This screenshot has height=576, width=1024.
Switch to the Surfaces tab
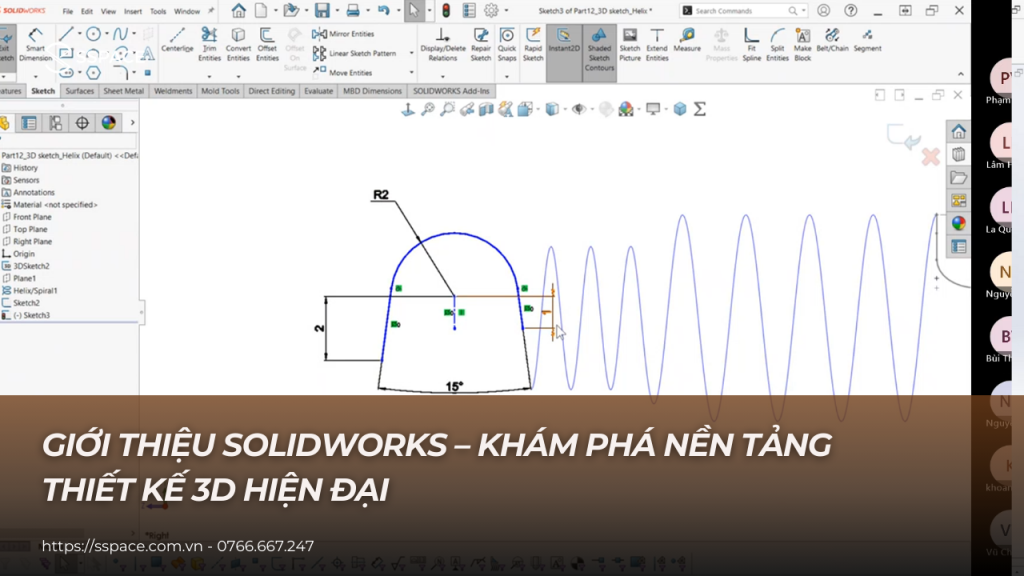point(80,91)
